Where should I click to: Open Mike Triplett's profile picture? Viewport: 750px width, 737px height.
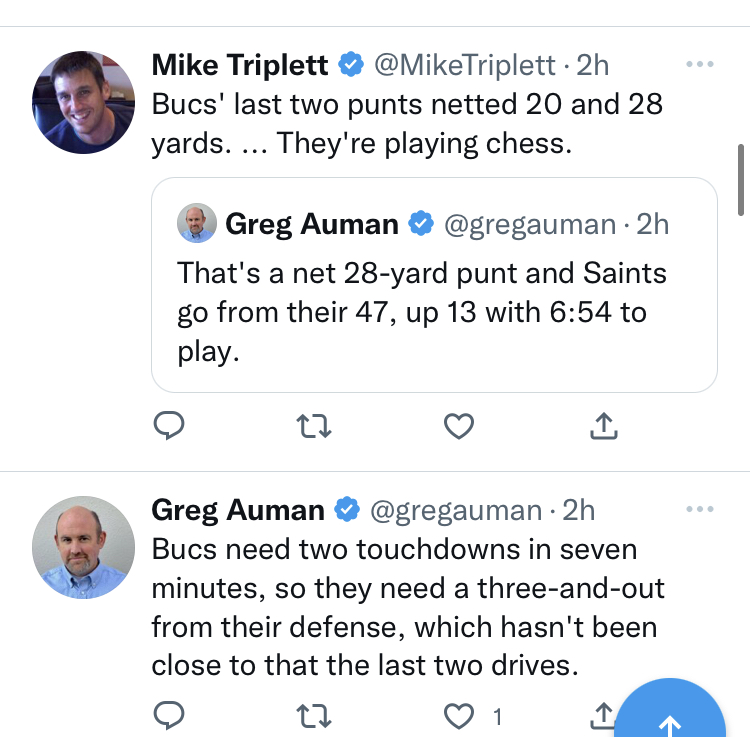[x=83, y=103]
